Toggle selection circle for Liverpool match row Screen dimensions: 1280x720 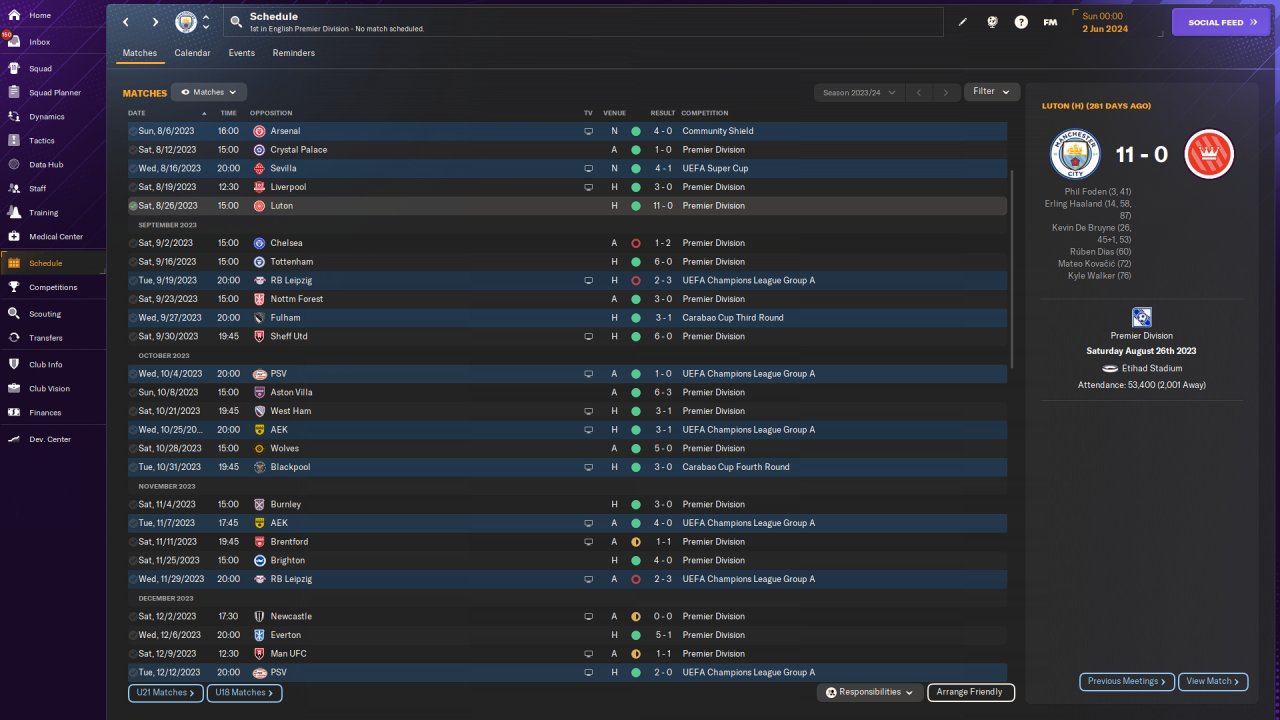tap(133, 187)
